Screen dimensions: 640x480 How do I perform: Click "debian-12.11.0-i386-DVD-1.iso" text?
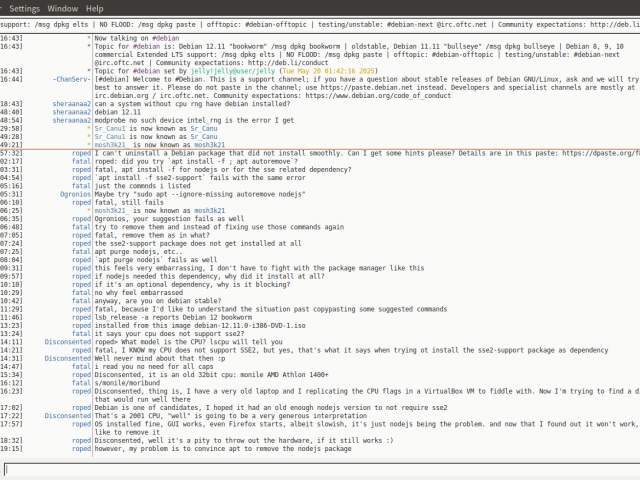click(248, 326)
